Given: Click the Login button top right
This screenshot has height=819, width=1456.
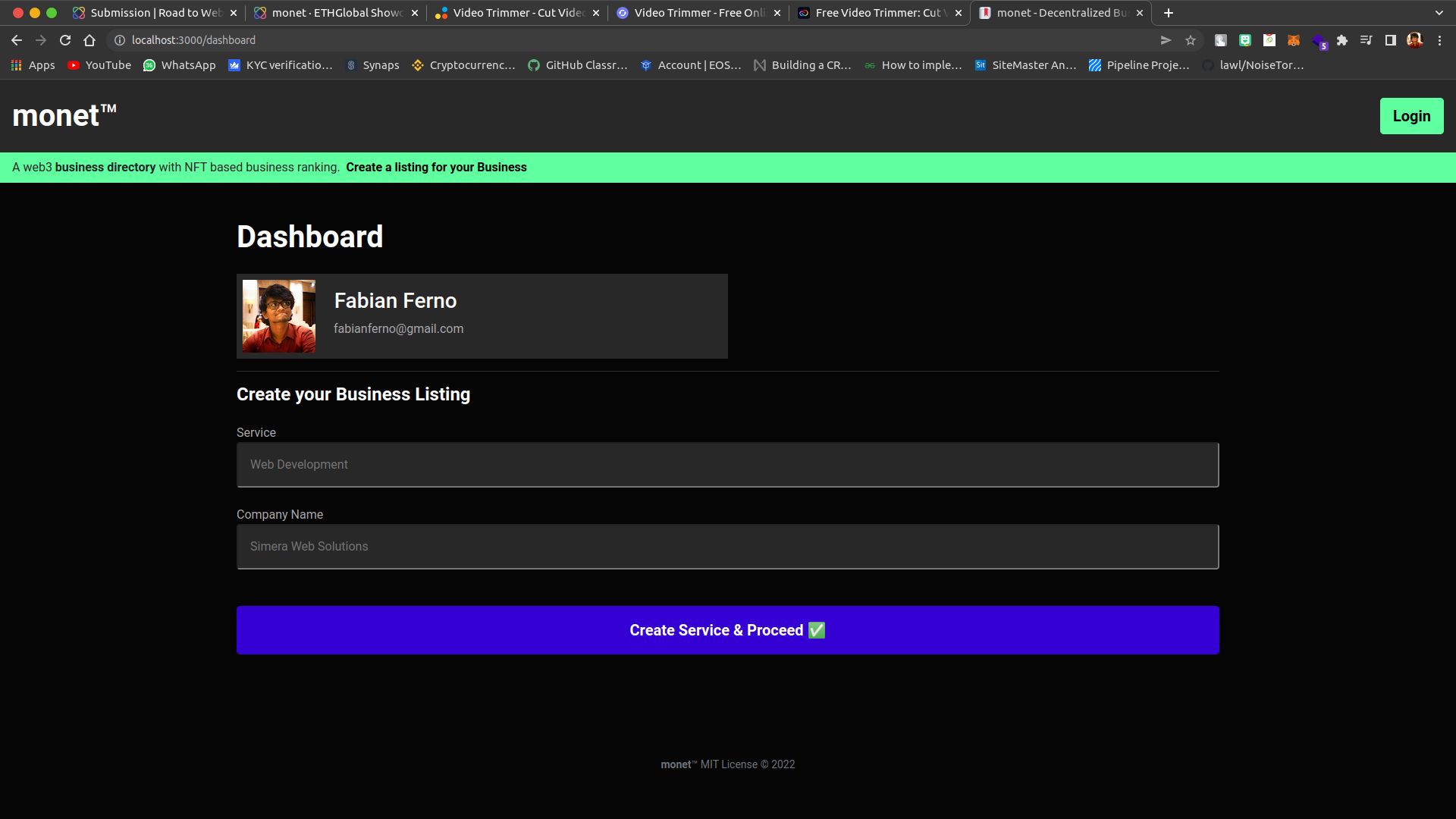Looking at the screenshot, I should [x=1411, y=115].
